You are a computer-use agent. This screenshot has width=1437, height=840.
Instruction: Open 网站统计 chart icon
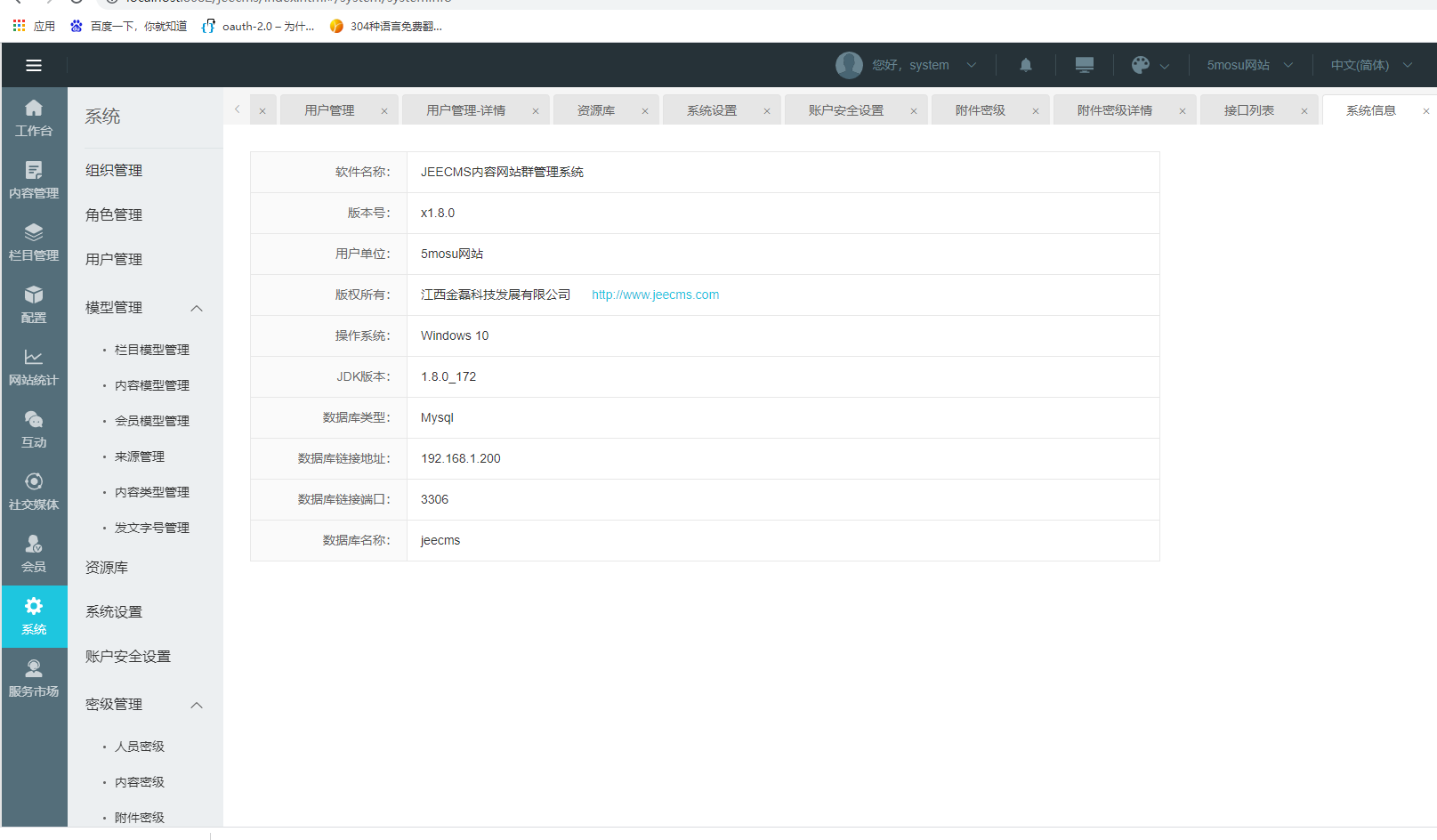point(34,367)
